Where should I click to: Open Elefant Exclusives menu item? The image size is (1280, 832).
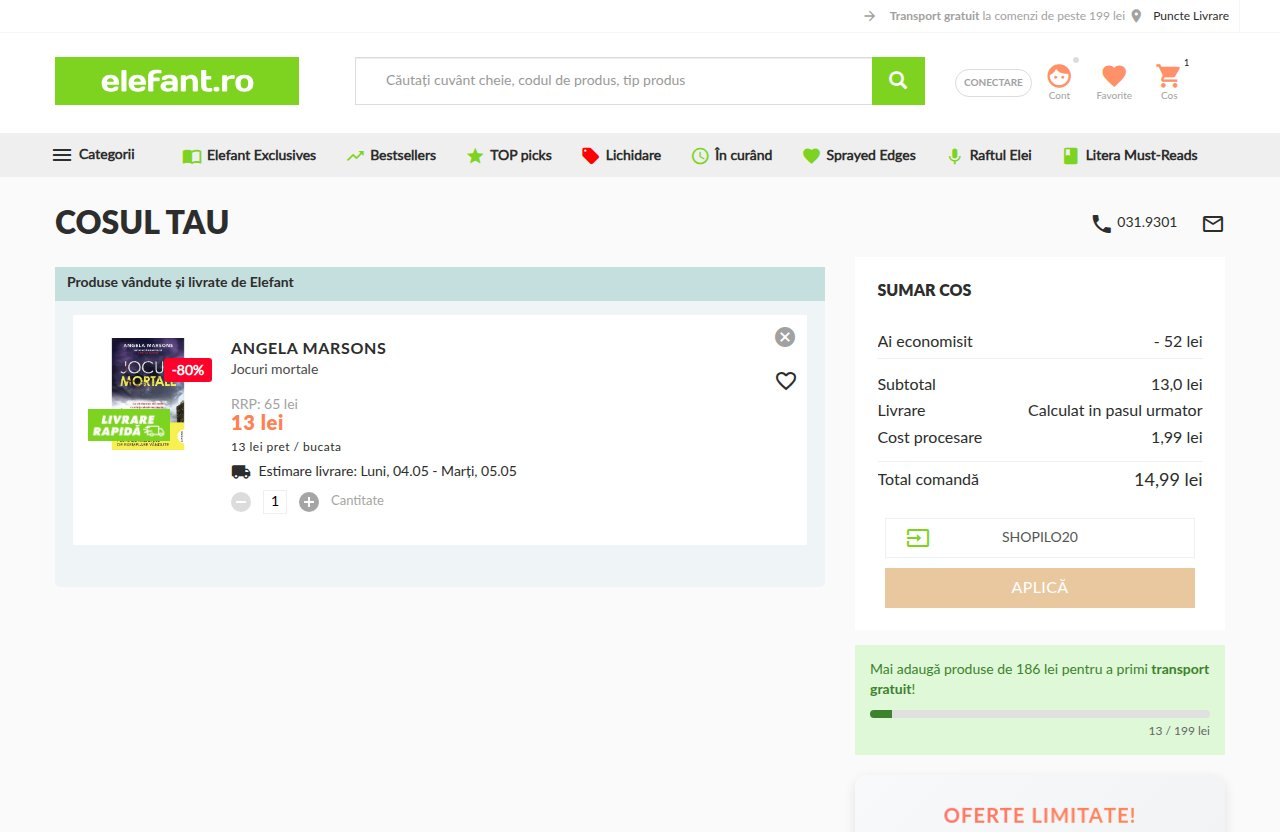[249, 156]
